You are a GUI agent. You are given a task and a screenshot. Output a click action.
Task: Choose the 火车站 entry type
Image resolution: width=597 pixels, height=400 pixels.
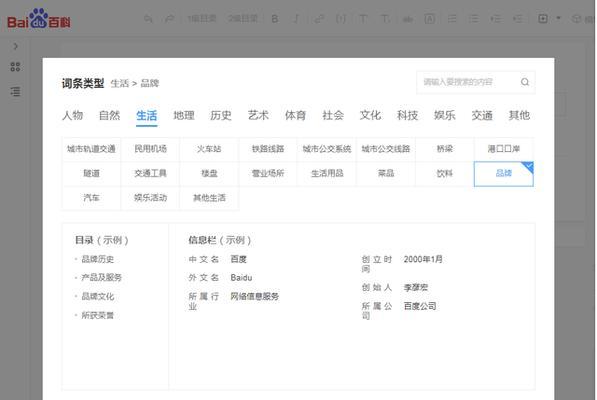(209, 149)
